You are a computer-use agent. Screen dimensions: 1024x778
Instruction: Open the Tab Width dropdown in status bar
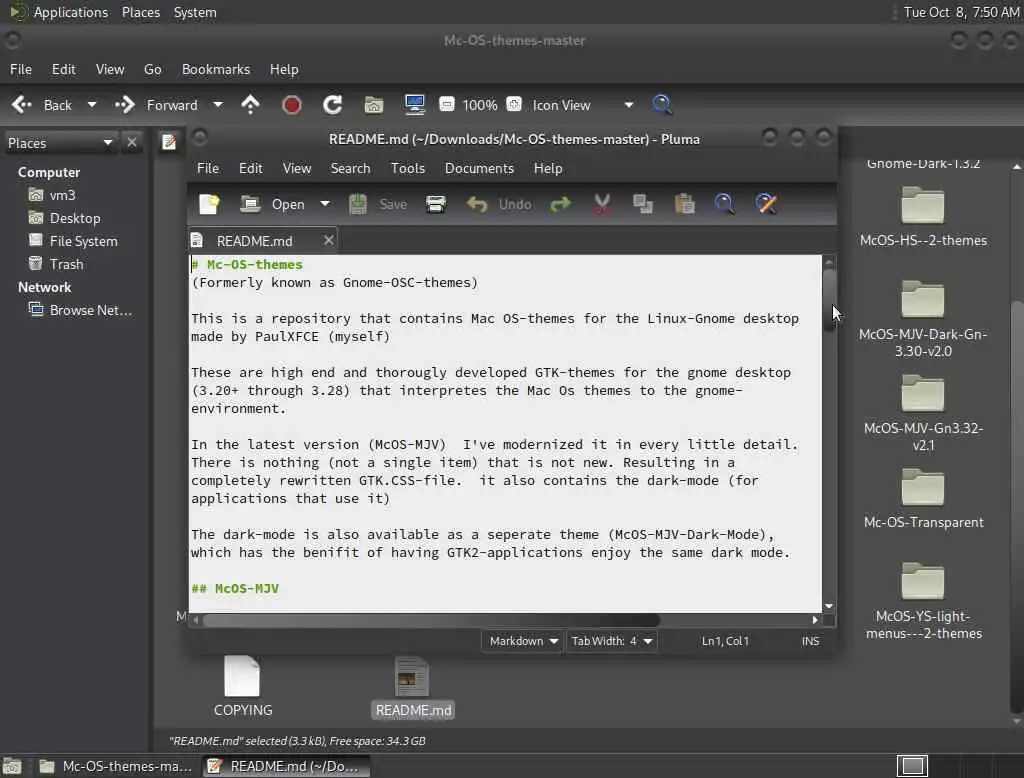coord(611,641)
